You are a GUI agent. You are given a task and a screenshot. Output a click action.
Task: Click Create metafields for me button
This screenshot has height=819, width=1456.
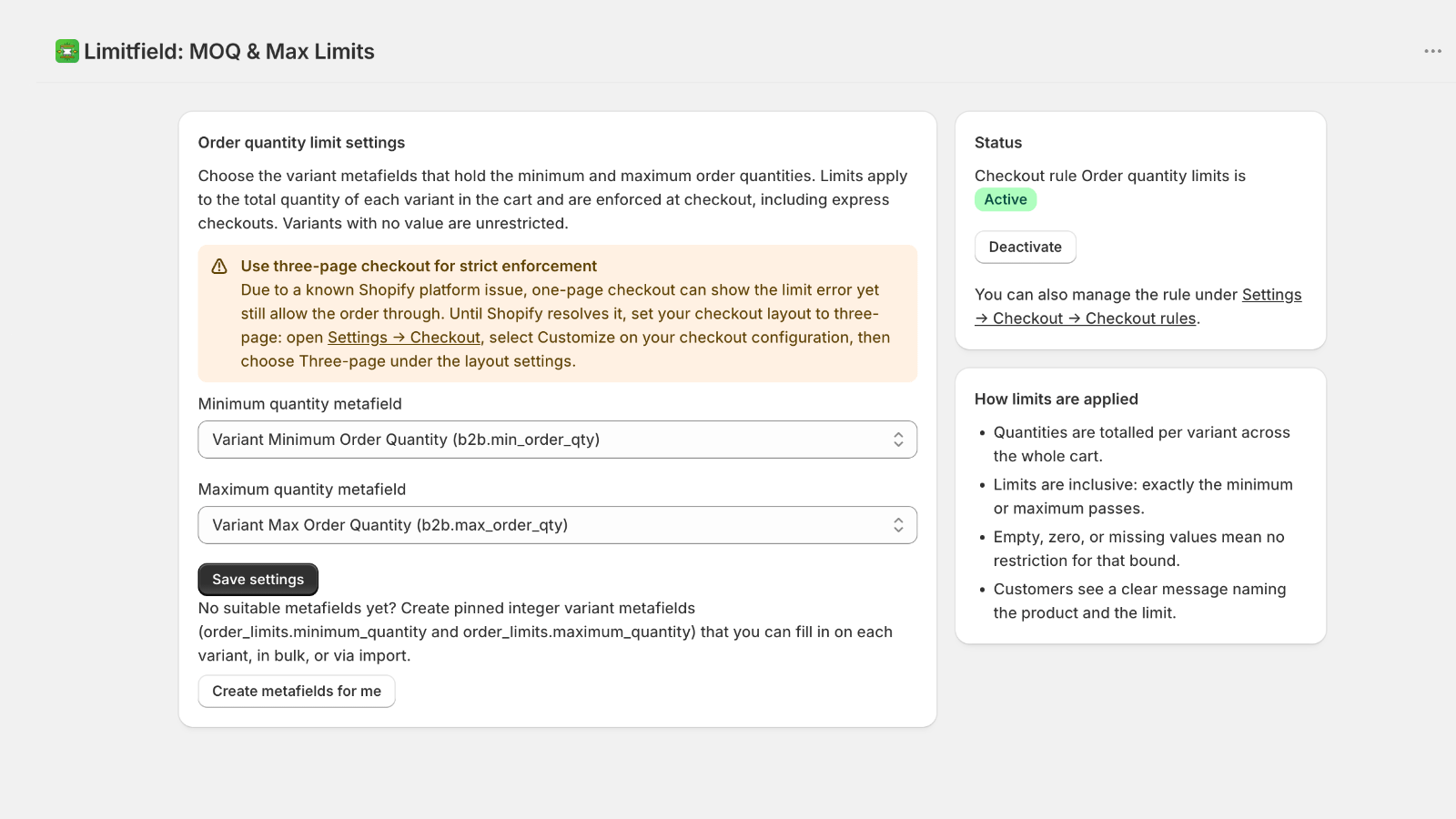click(x=297, y=692)
